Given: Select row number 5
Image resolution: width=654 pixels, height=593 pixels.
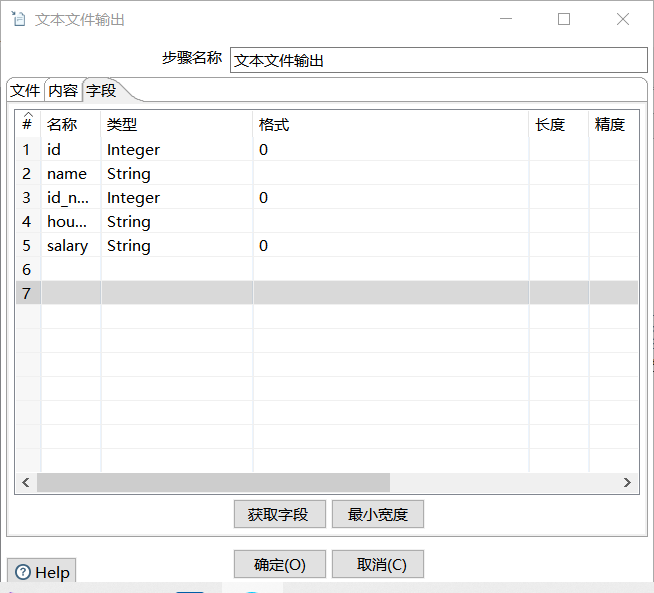Looking at the screenshot, I should click(x=28, y=245).
